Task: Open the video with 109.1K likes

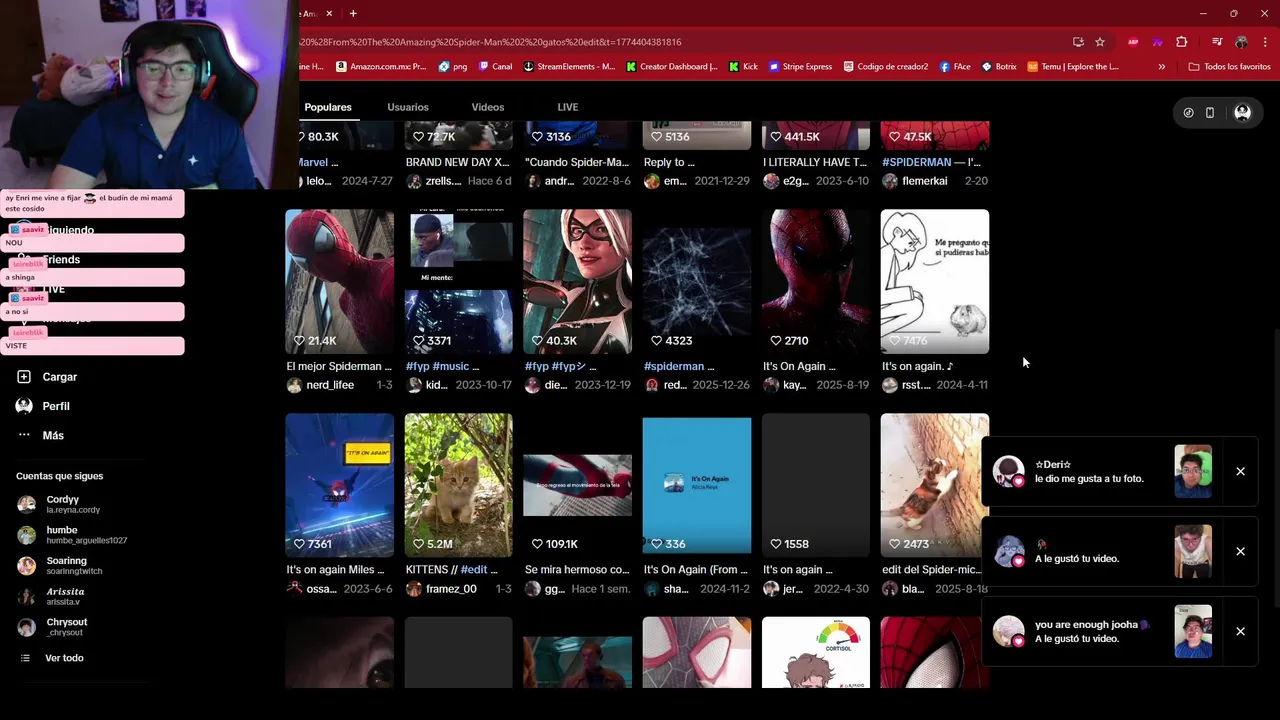Action: (577, 485)
